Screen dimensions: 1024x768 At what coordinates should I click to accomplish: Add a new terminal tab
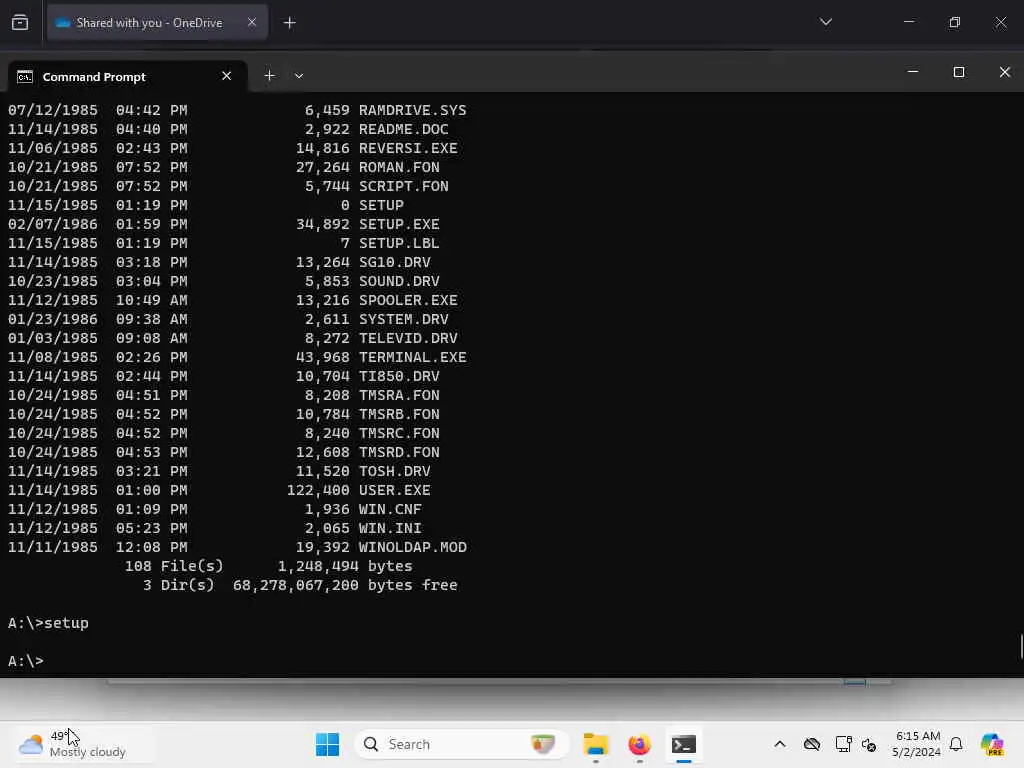tap(269, 76)
